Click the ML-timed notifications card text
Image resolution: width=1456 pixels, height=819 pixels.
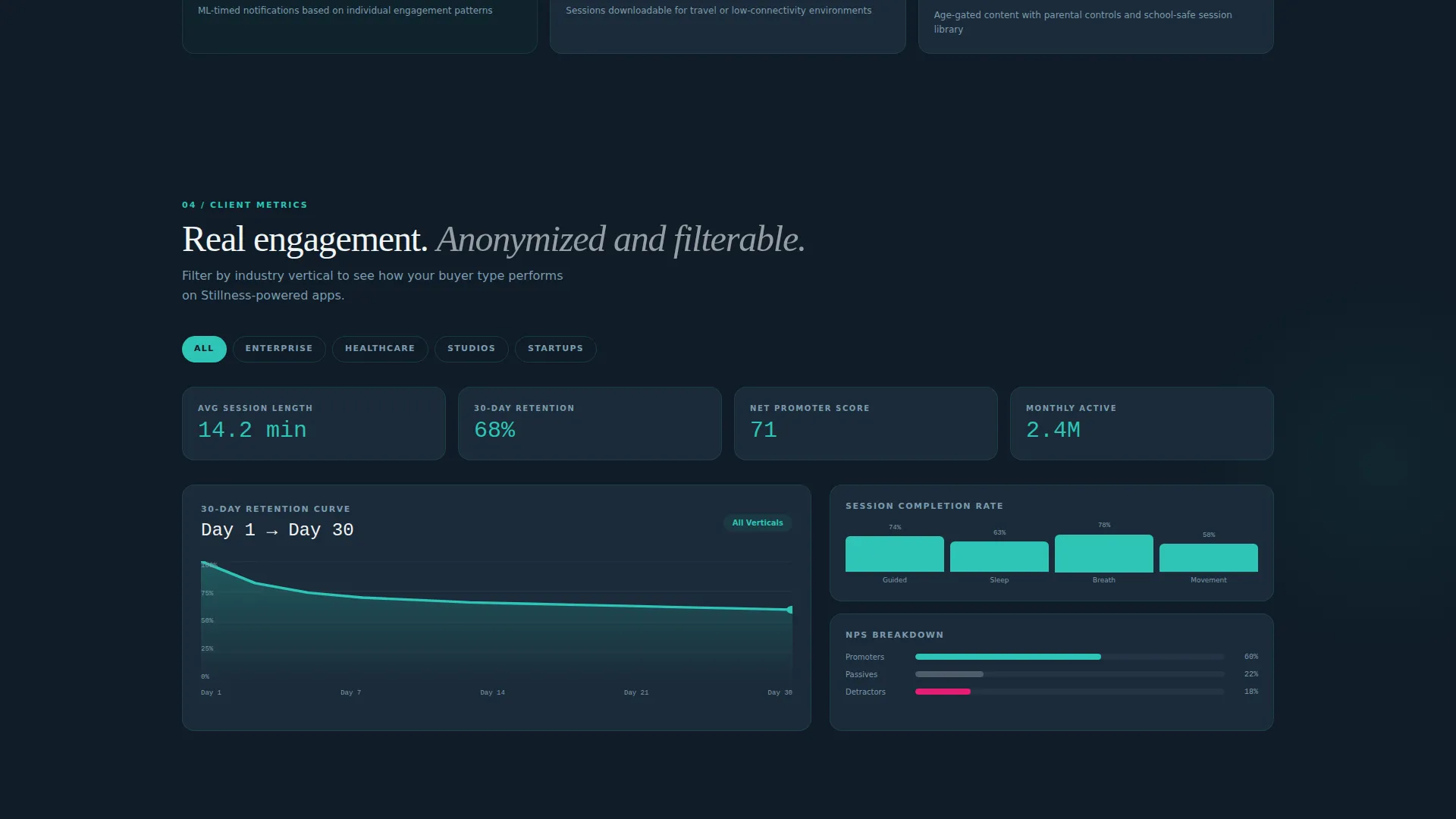coord(345,11)
